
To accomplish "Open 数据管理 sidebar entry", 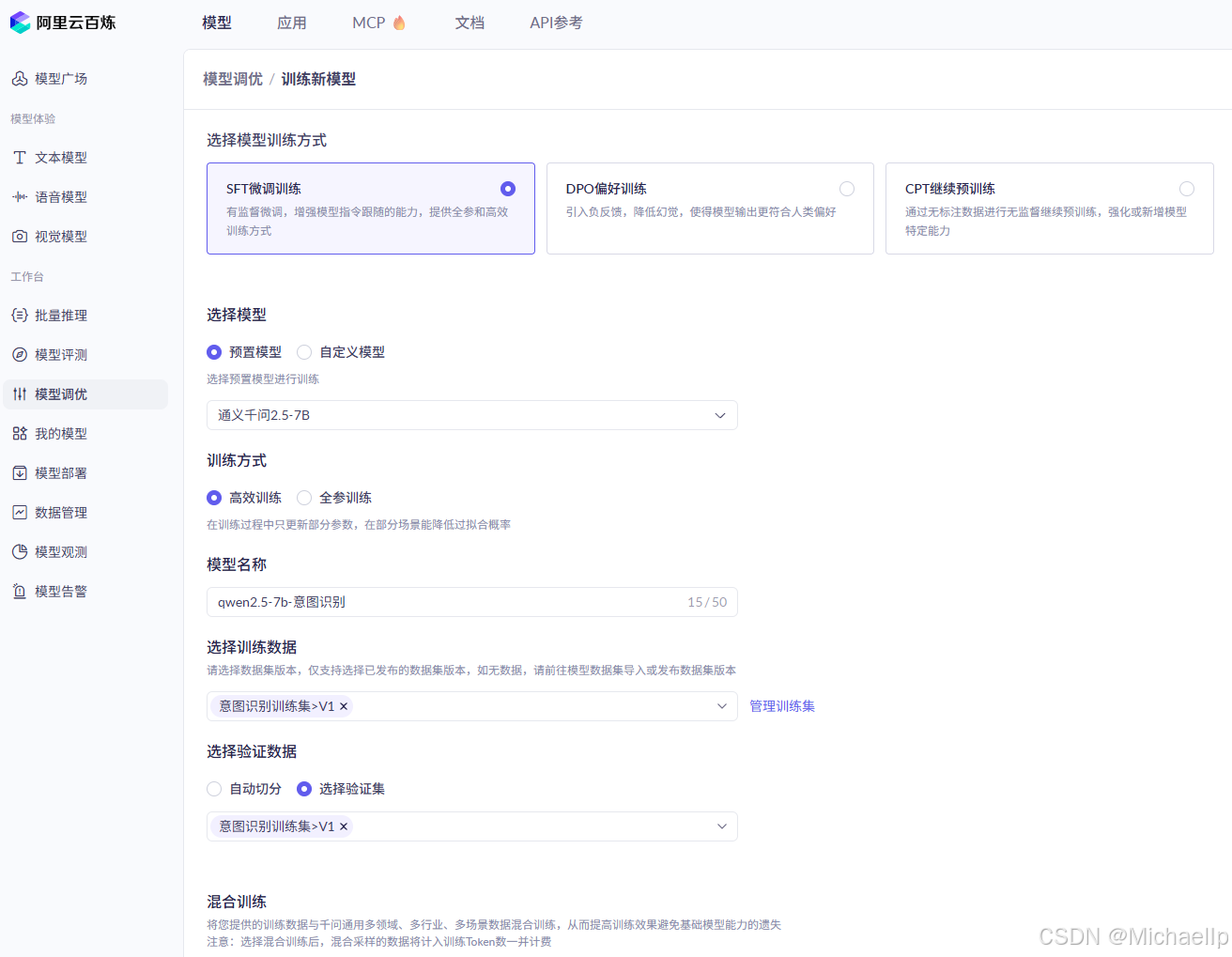I will coord(85,513).
